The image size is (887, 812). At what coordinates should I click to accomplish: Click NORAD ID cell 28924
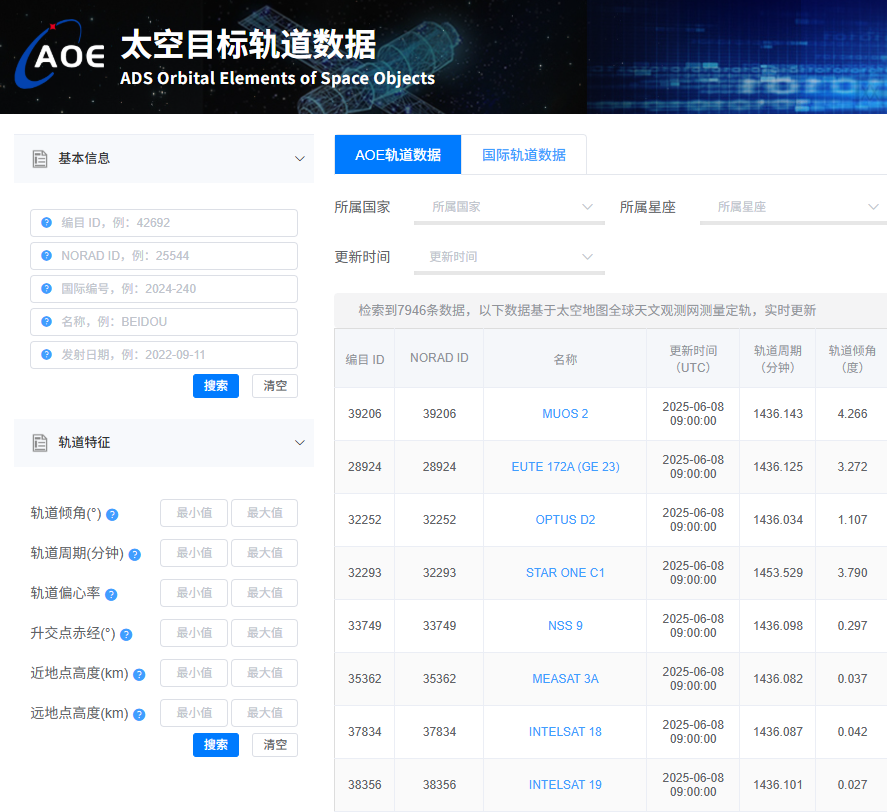tap(439, 467)
